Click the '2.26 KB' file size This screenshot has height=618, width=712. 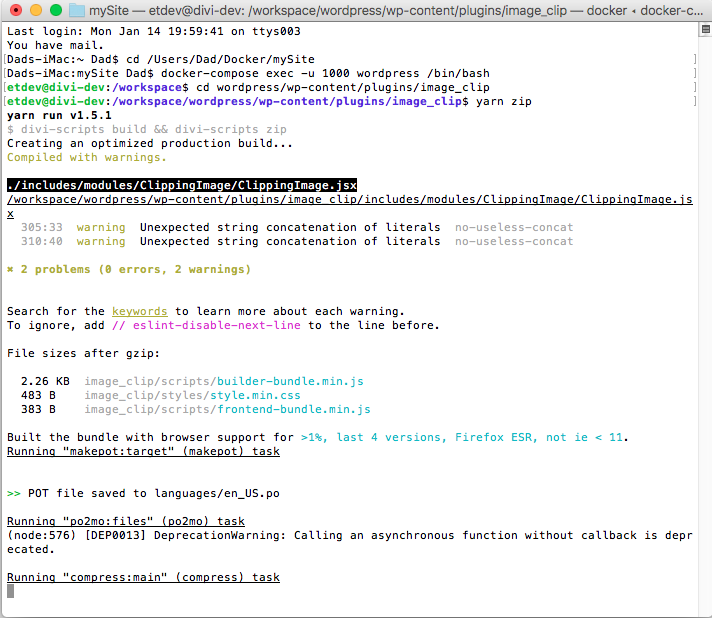pos(45,381)
